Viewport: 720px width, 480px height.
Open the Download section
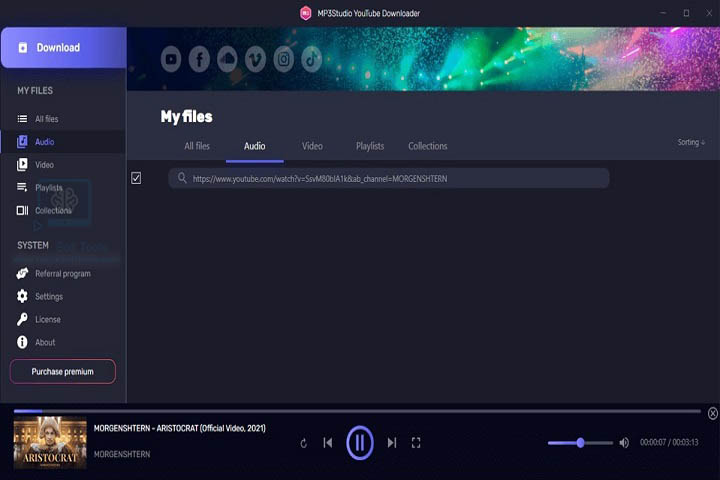63,47
